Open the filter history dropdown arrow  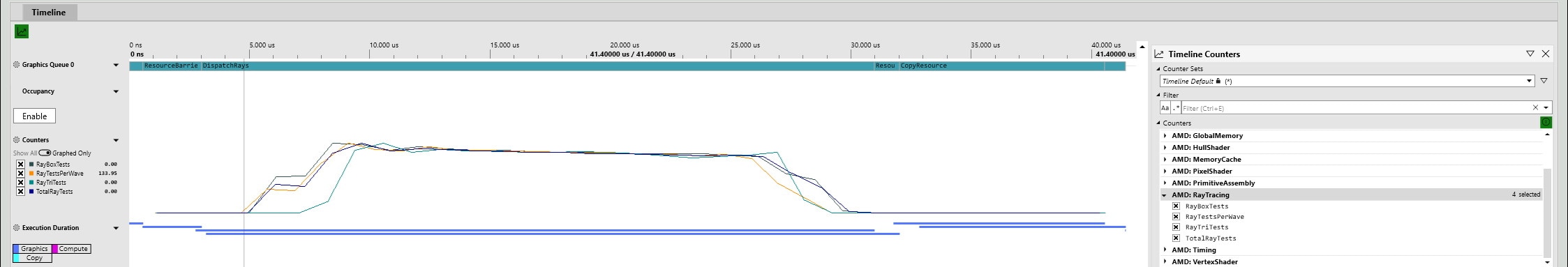1546,108
